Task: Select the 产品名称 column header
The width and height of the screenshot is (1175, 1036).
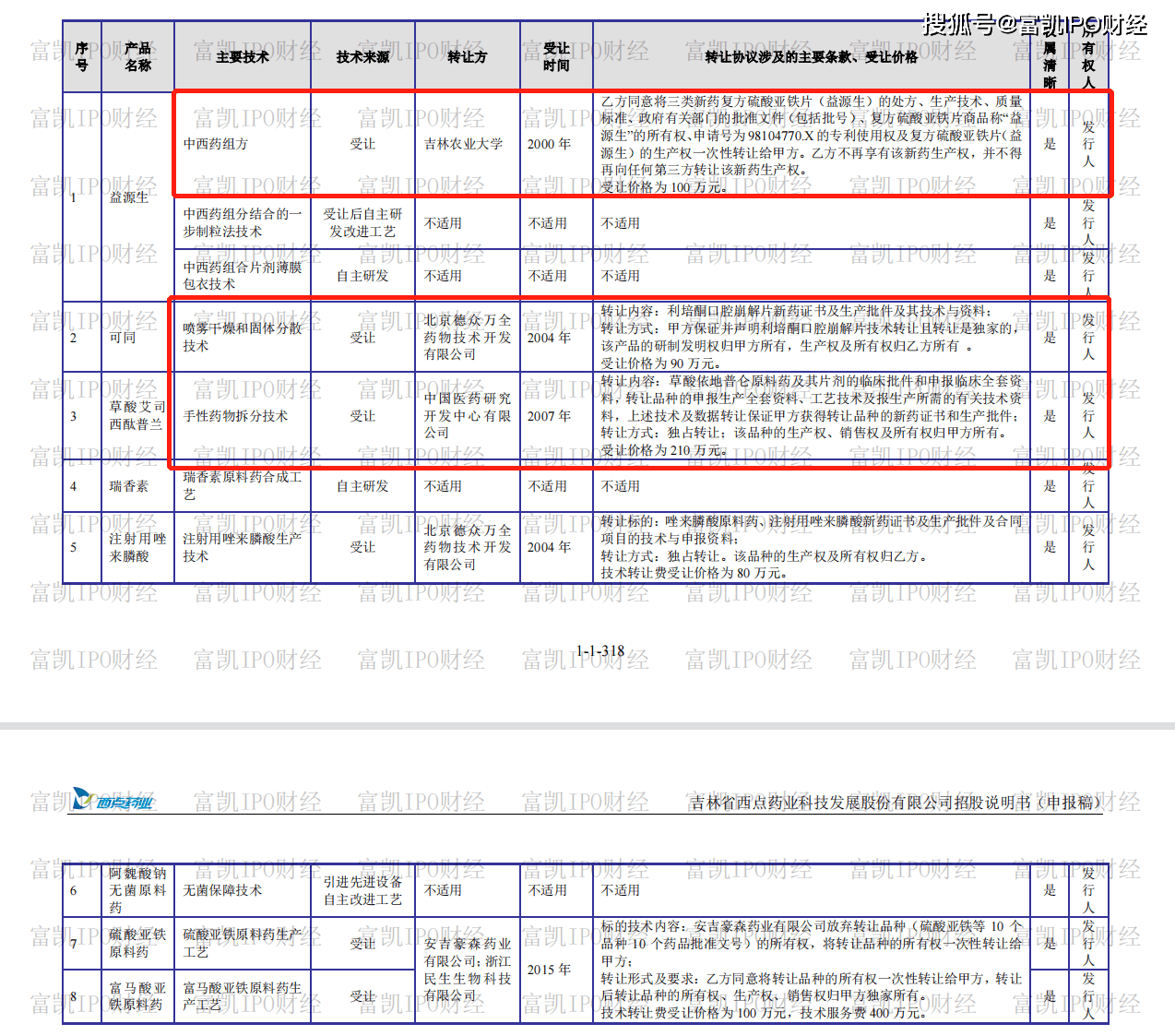Action: 137,56
